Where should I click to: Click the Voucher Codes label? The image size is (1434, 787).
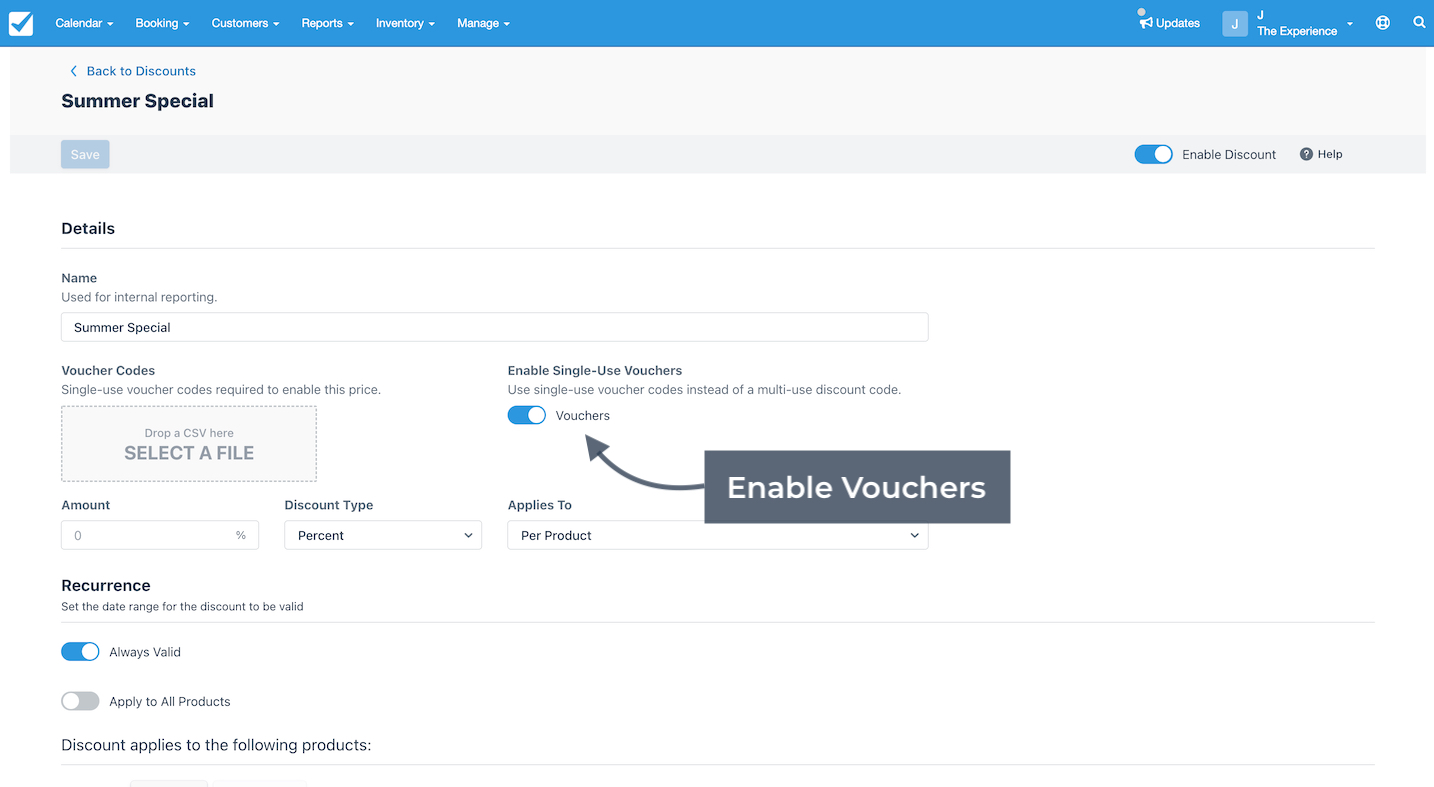(108, 370)
